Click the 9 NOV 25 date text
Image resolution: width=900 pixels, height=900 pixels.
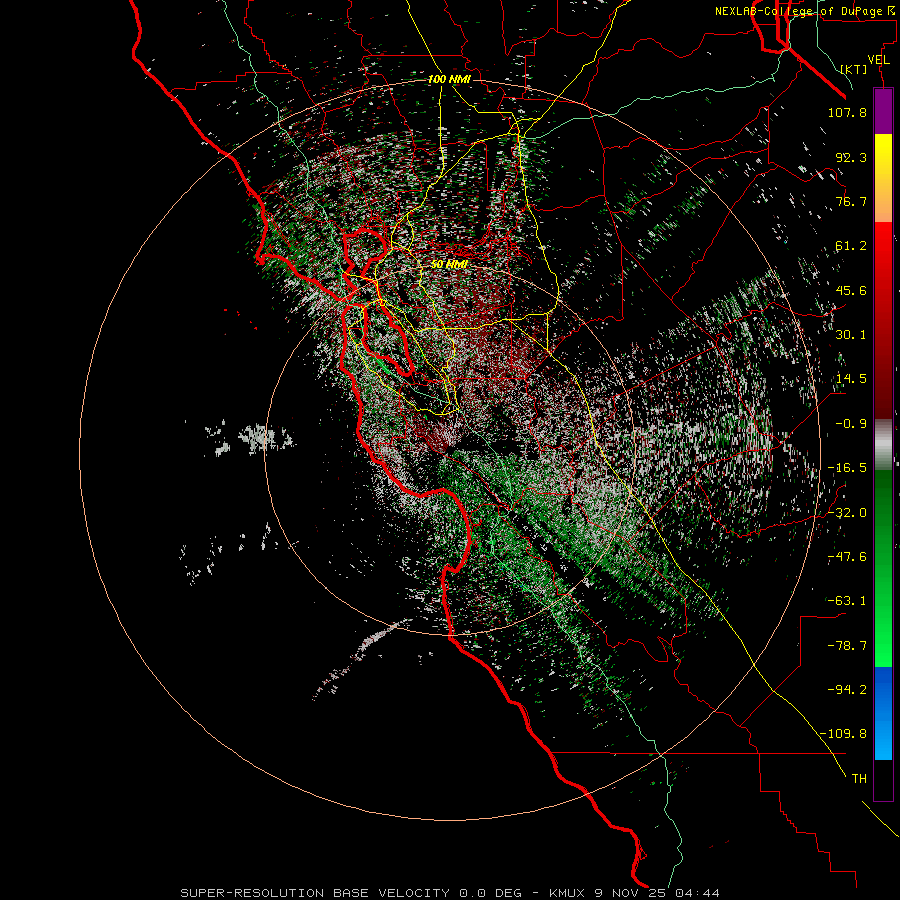(631, 893)
